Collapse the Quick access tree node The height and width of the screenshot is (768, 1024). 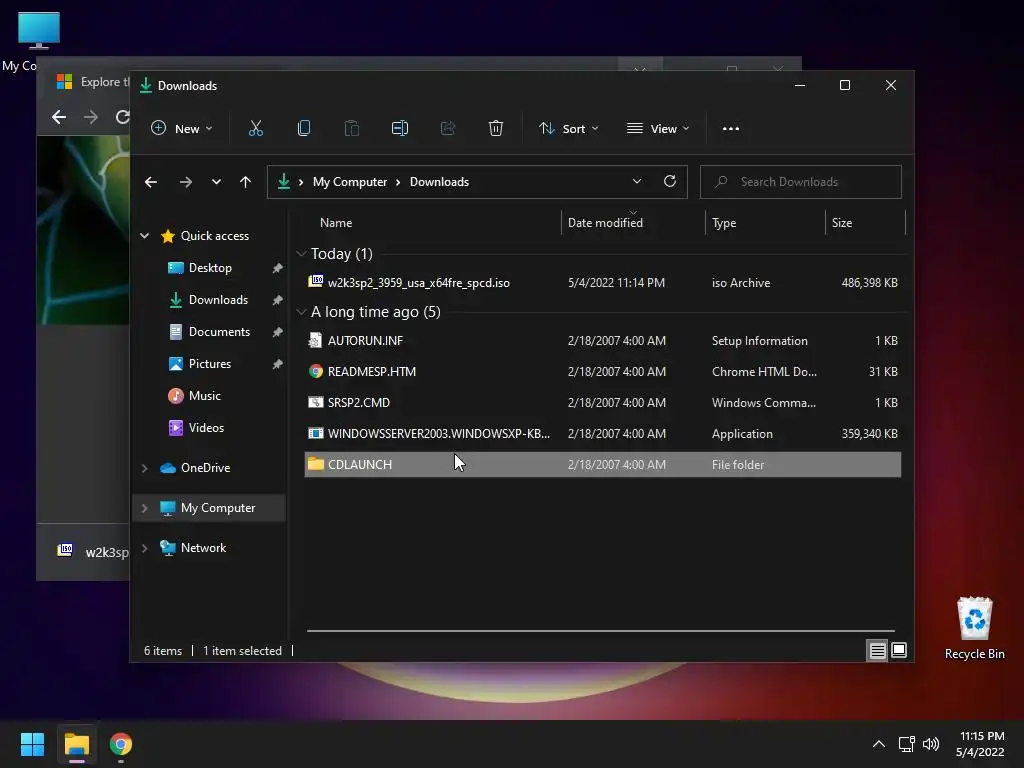pyautogui.click(x=144, y=236)
